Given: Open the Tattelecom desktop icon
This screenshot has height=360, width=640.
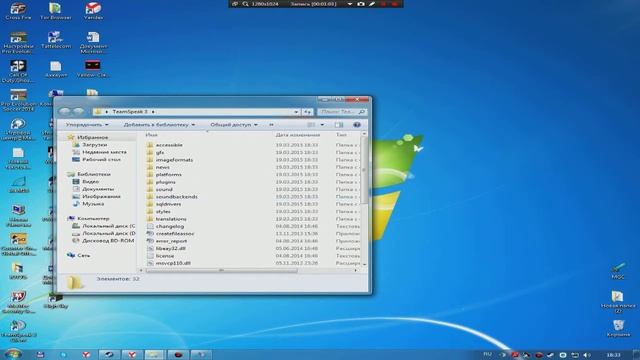Looking at the screenshot, I should coord(56,40).
